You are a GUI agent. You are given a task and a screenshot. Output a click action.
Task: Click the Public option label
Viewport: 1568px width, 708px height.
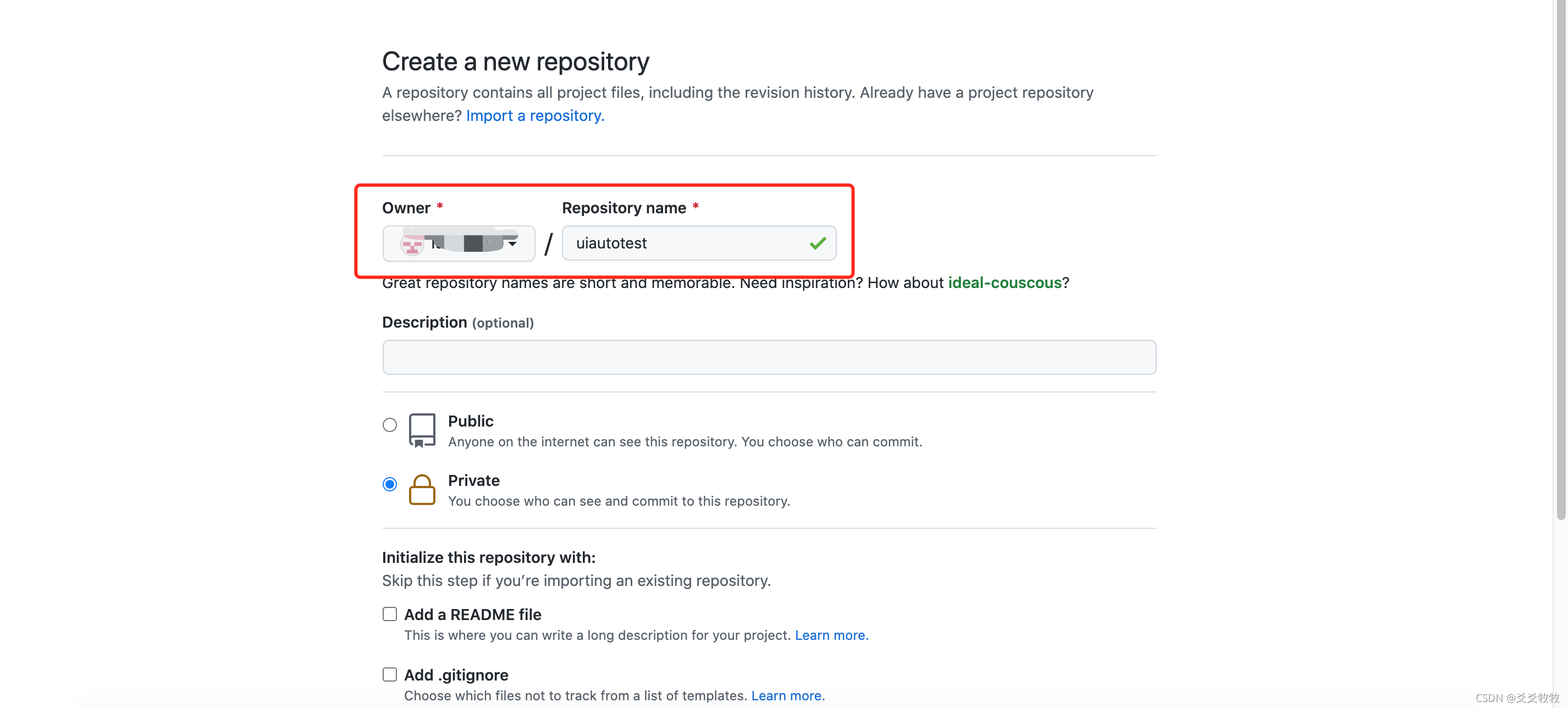click(x=471, y=421)
